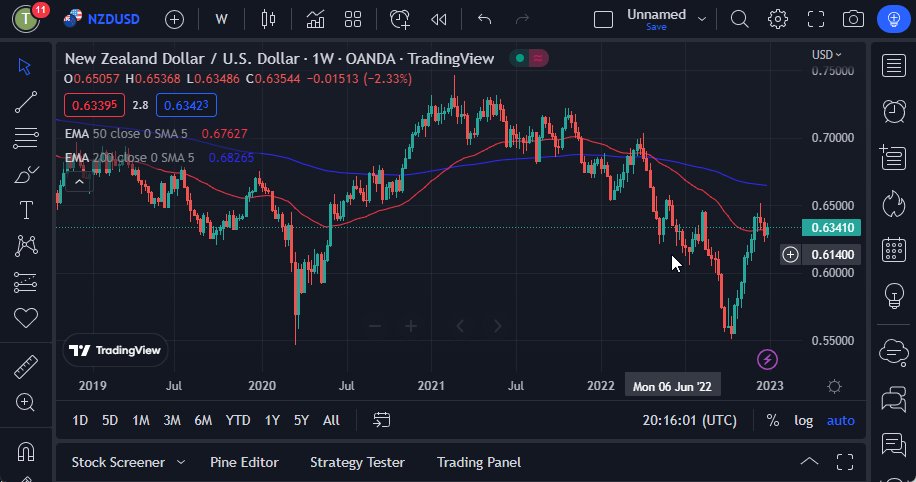Open go to date calendar
Viewport: 916px width, 482px height.
pyautogui.click(x=381, y=420)
